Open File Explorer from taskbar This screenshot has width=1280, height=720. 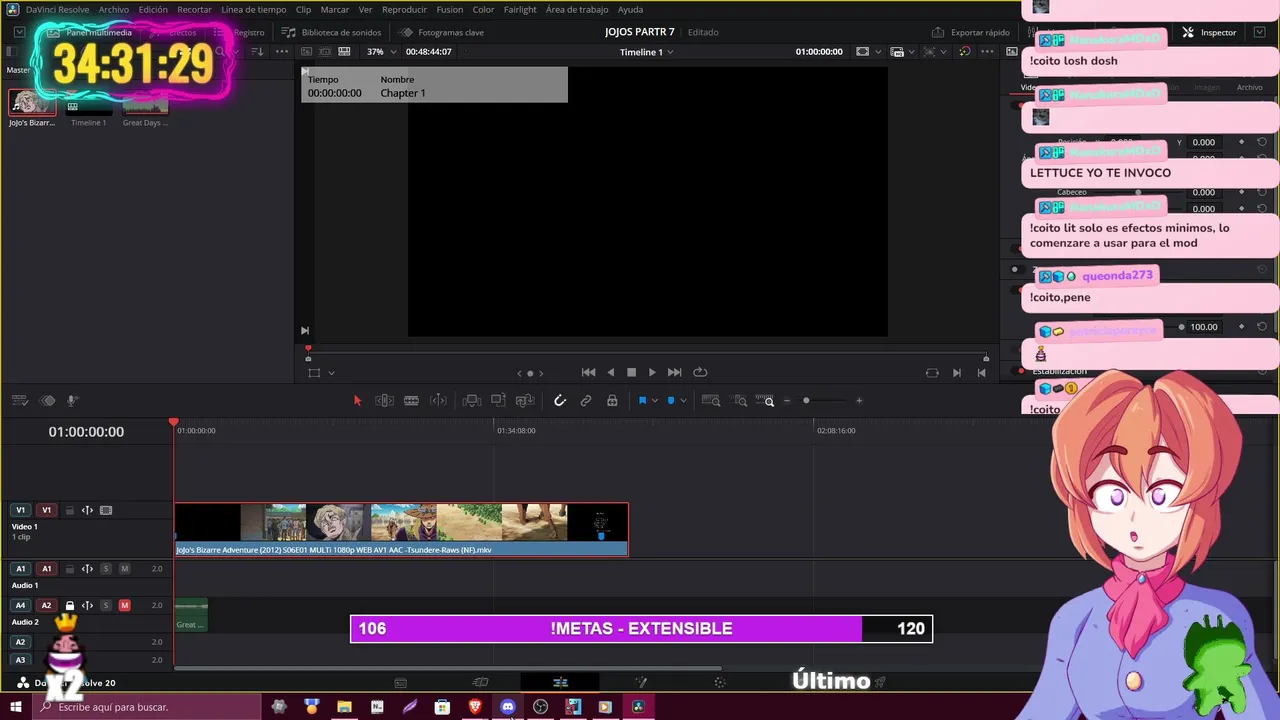coord(344,707)
